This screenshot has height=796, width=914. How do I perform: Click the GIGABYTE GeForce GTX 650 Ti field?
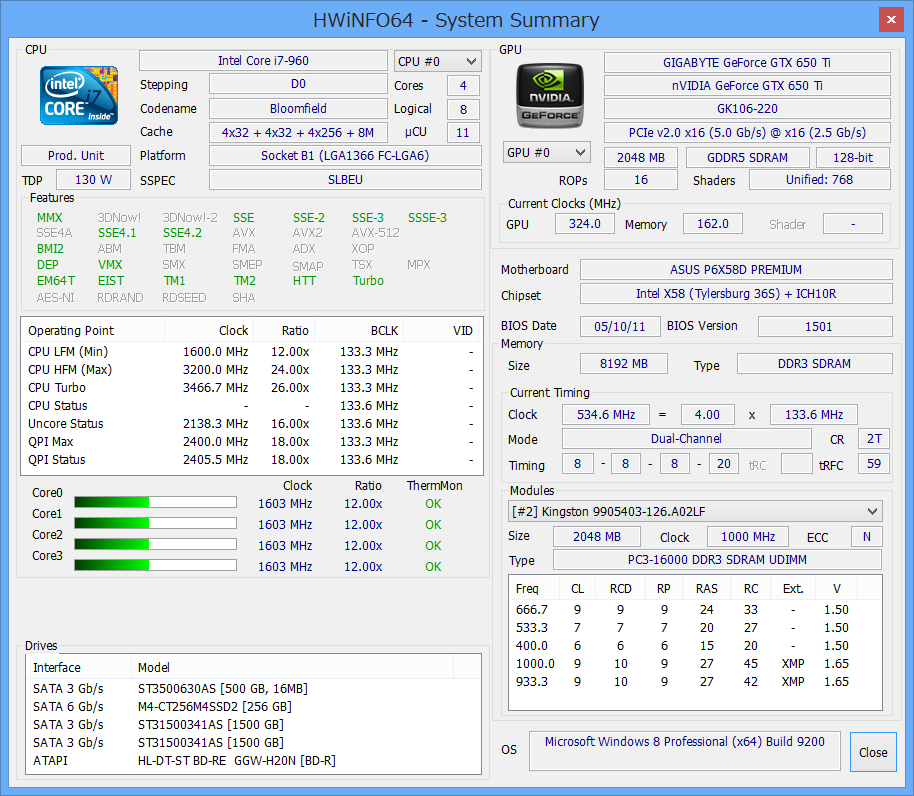point(747,62)
